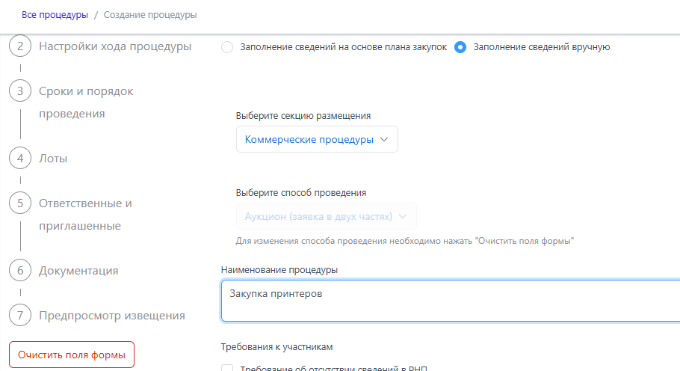This screenshot has height=371, width=680.
Task: Click step number 6 circle
Action: pyautogui.click(x=20, y=270)
